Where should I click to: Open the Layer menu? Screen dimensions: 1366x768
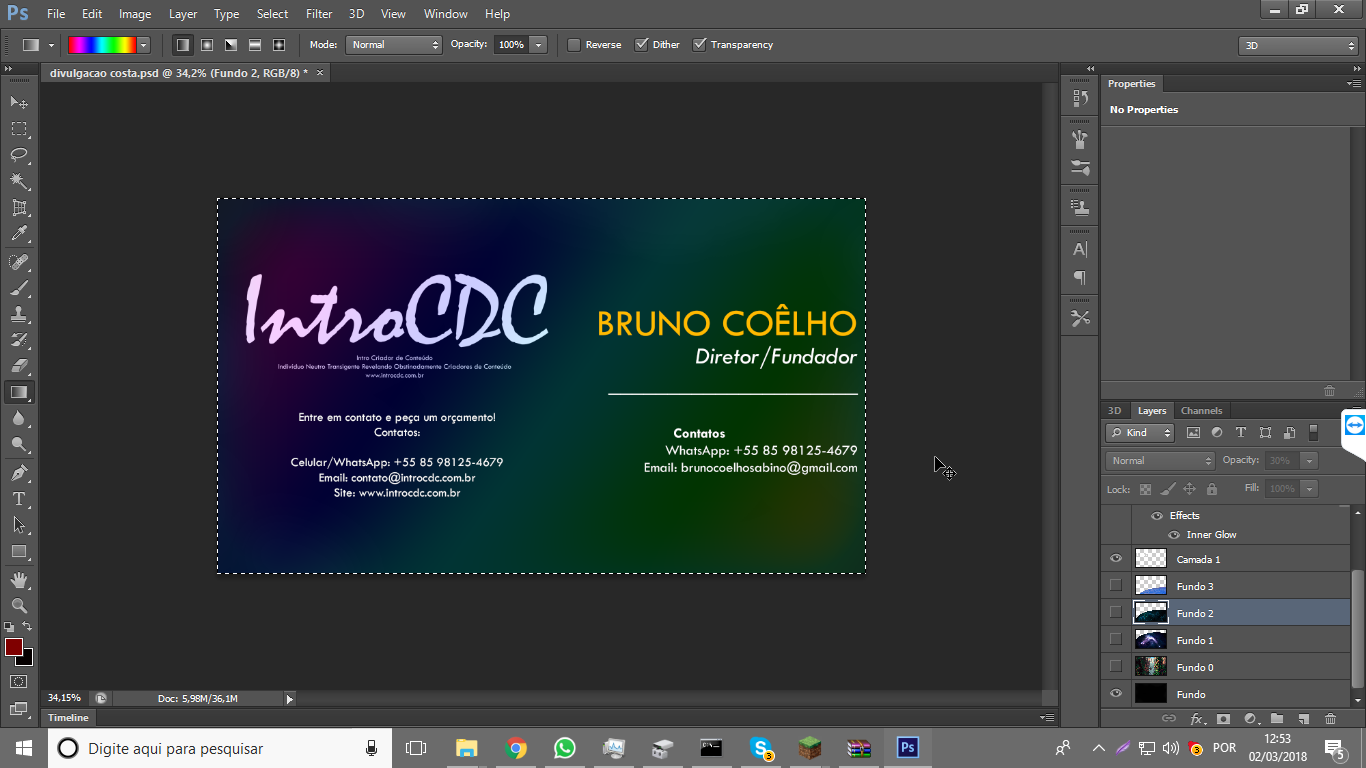click(183, 14)
